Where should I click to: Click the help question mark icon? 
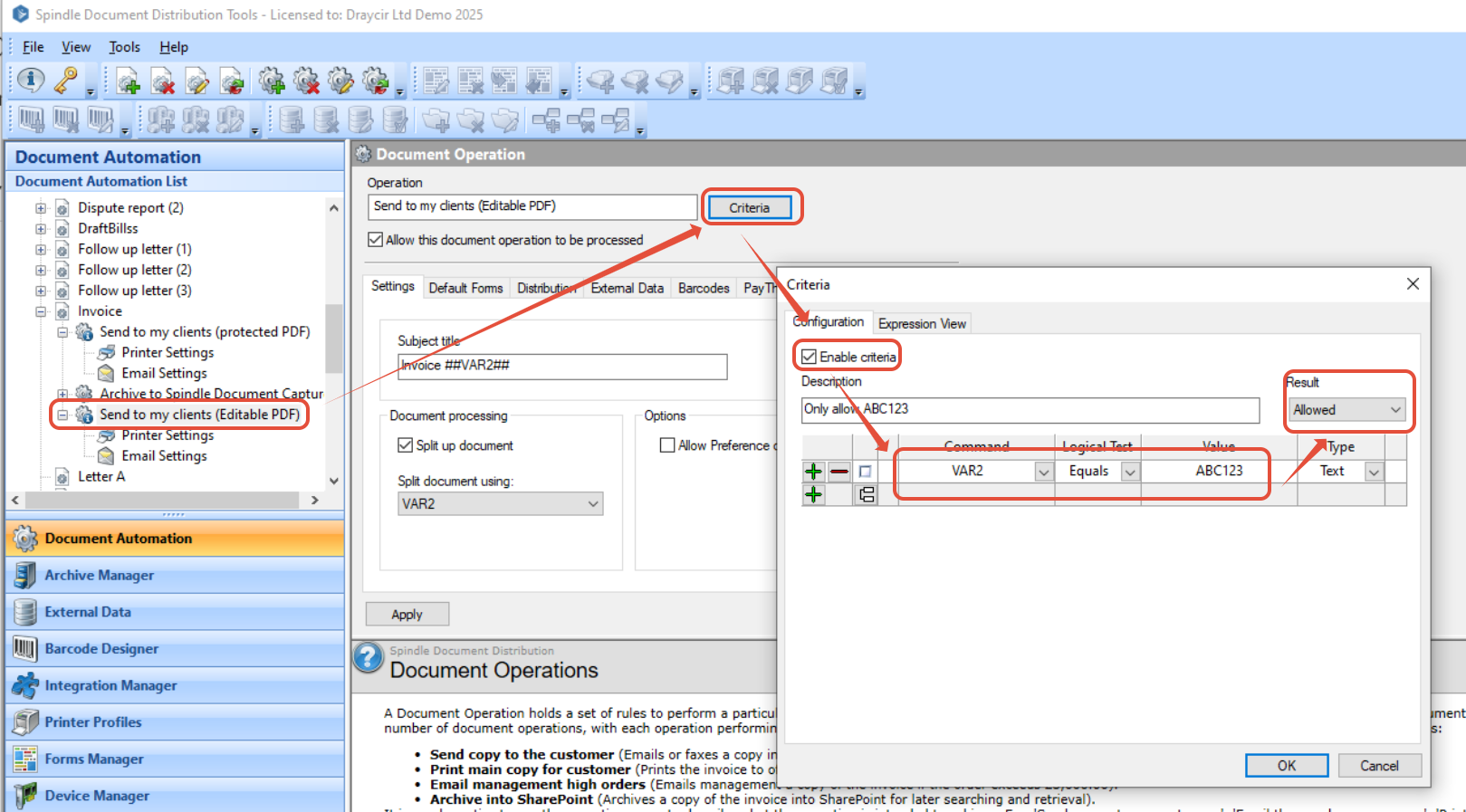pyautogui.click(x=369, y=657)
